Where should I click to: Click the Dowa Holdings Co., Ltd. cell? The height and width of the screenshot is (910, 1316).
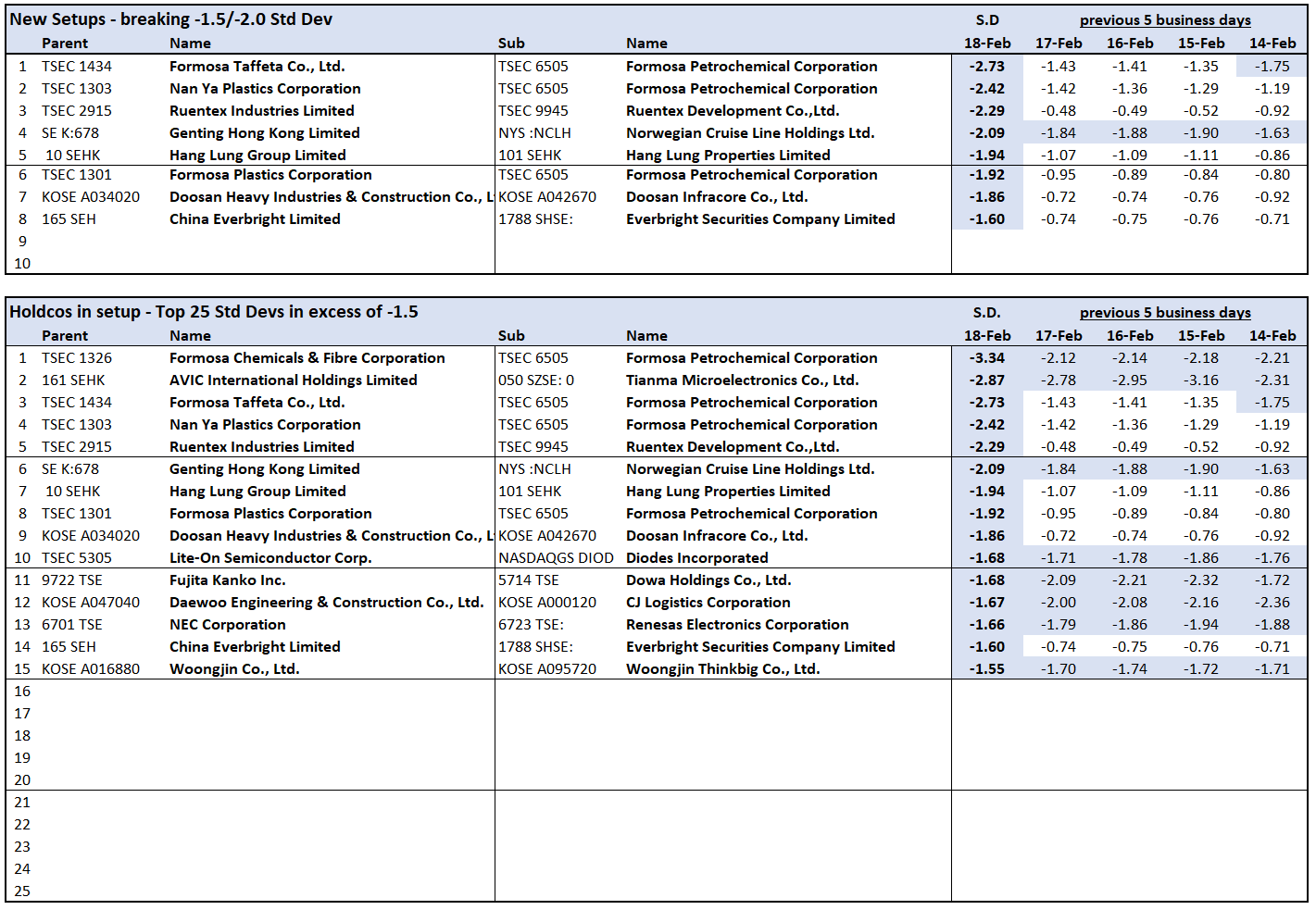[x=708, y=580]
